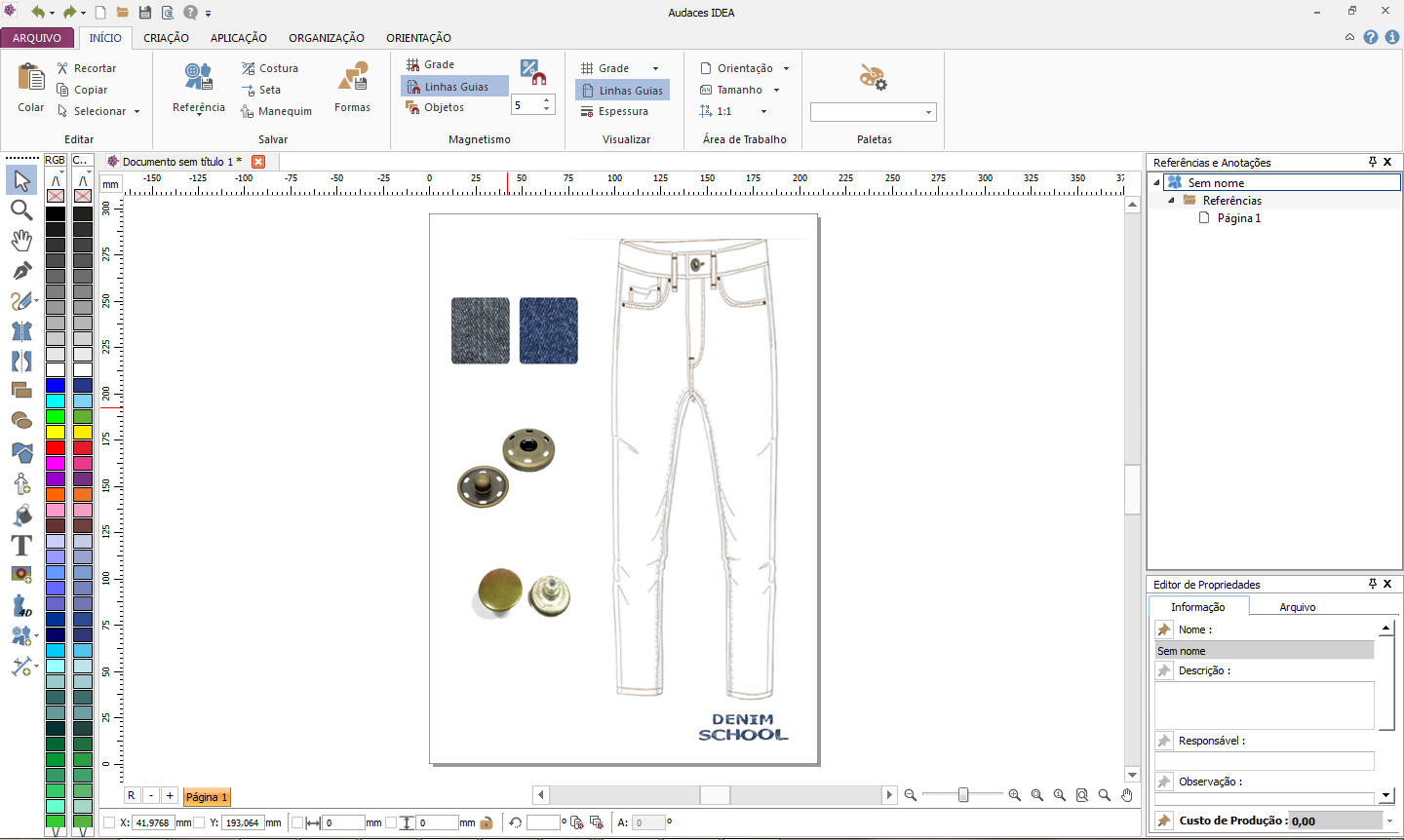
Task: Open the Arquivo tab in properties editor
Action: tap(1297, 607)
